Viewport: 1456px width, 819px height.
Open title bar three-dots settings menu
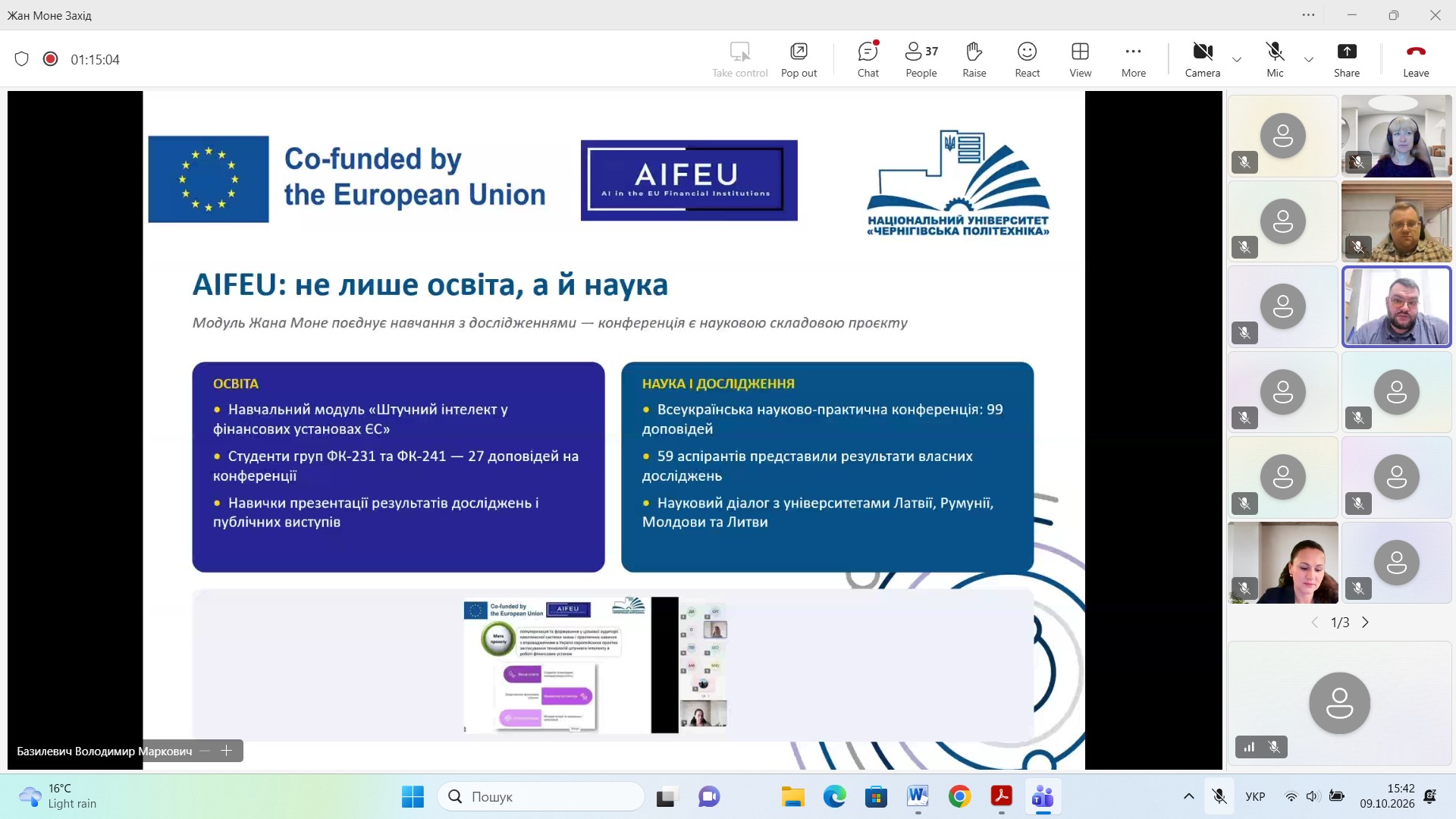pyautogui.click(x=1309, y=15)
